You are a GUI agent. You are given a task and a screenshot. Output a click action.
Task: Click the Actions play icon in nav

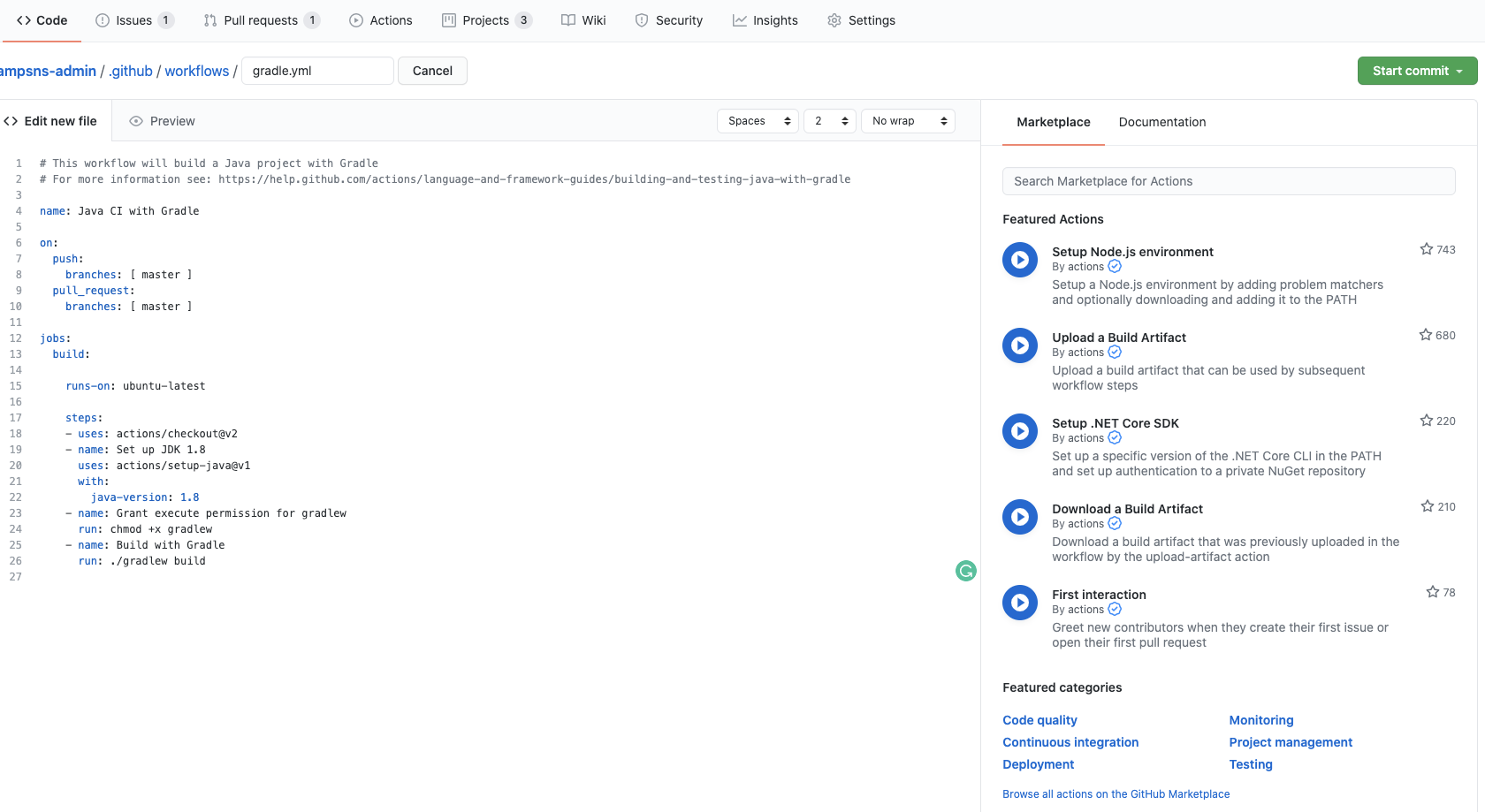click(356, 20)
